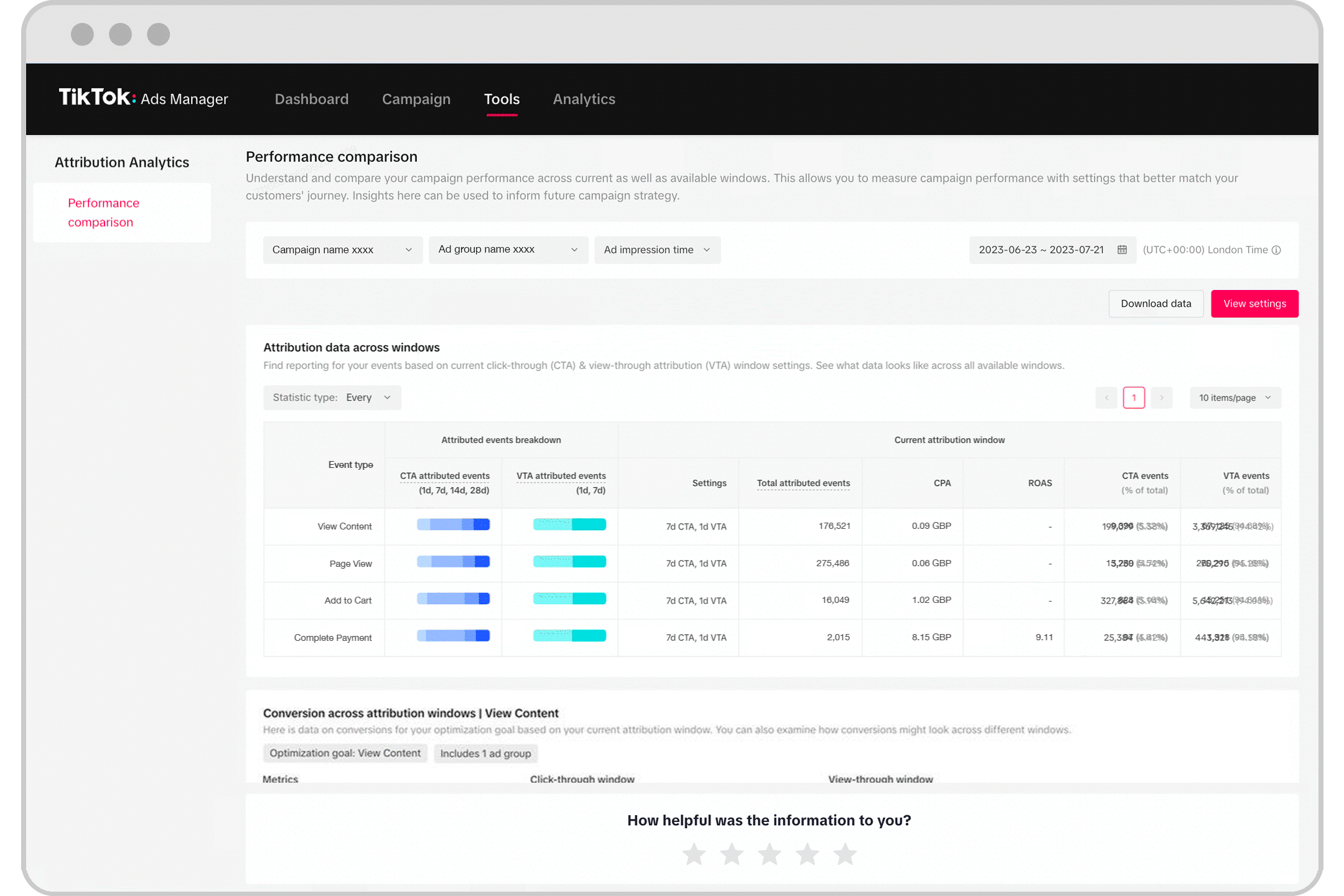The image size is (1344, 896).
Task: Switch to the Campaign tab
Action: click(416, 99)
